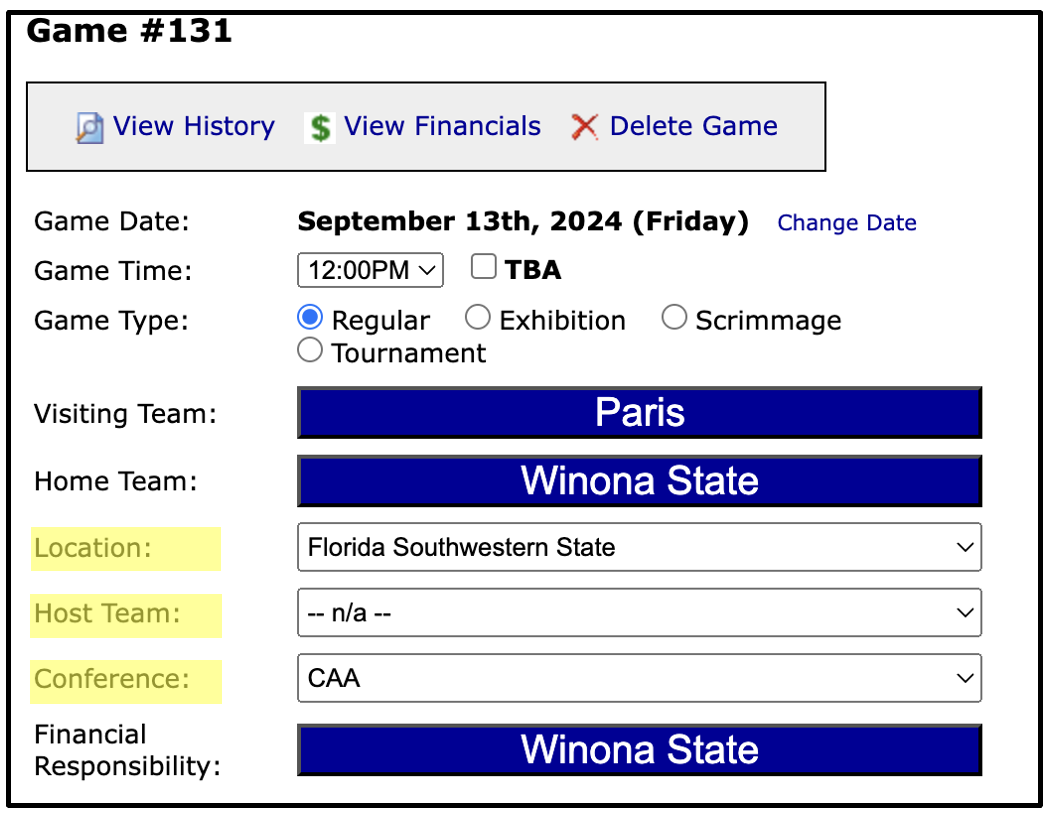The image size is (1054, 818).
Task: Click the View History magnifier icon
Action: pyautogui.click(x=89, y=128)
